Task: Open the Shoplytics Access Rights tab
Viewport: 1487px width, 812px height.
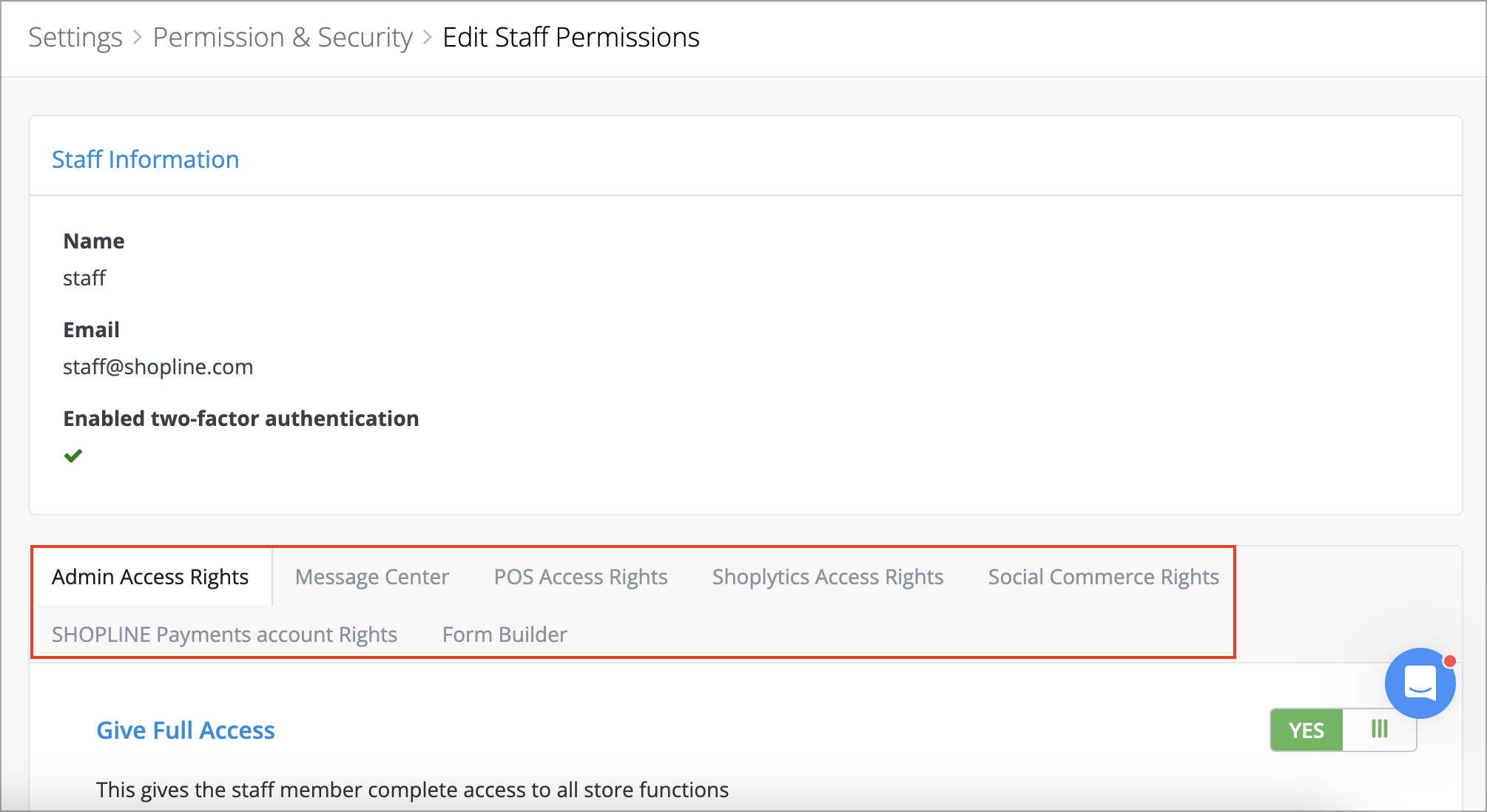Action: coord(828,576)
